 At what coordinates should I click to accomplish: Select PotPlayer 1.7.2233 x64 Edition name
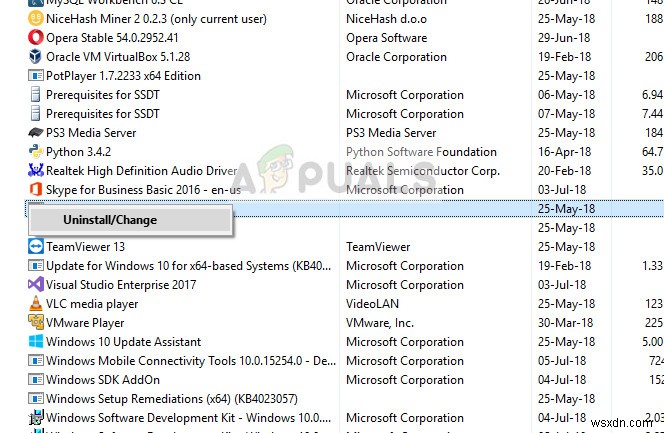click(123, 76)
